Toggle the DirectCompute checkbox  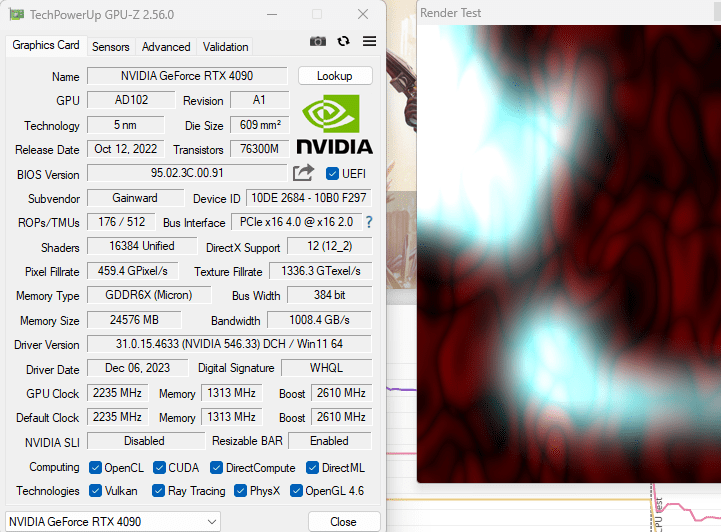tap(217, 468)
